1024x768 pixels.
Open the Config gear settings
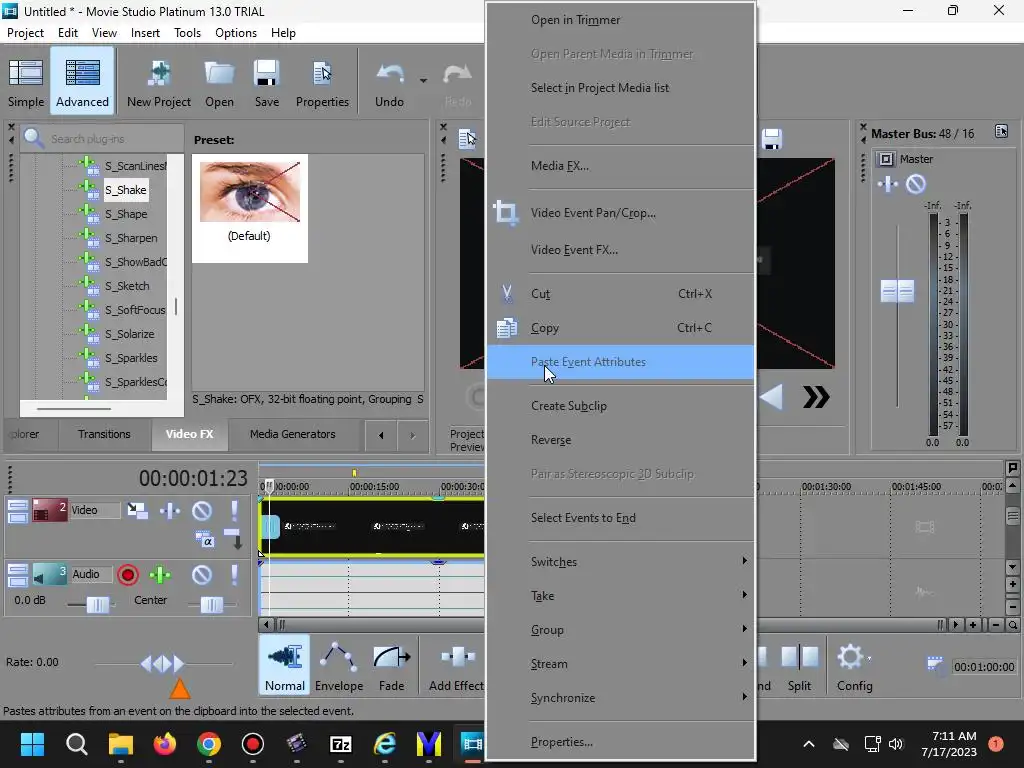point(854,666)
